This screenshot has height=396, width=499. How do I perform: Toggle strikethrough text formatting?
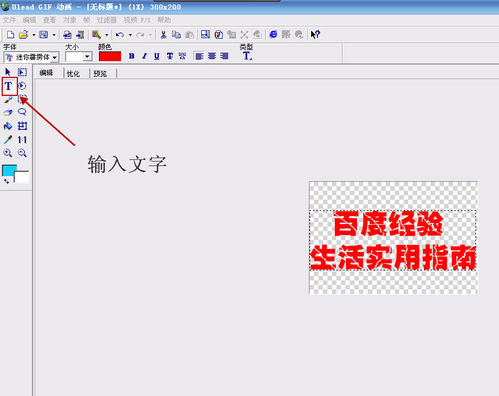click(170, 56)
